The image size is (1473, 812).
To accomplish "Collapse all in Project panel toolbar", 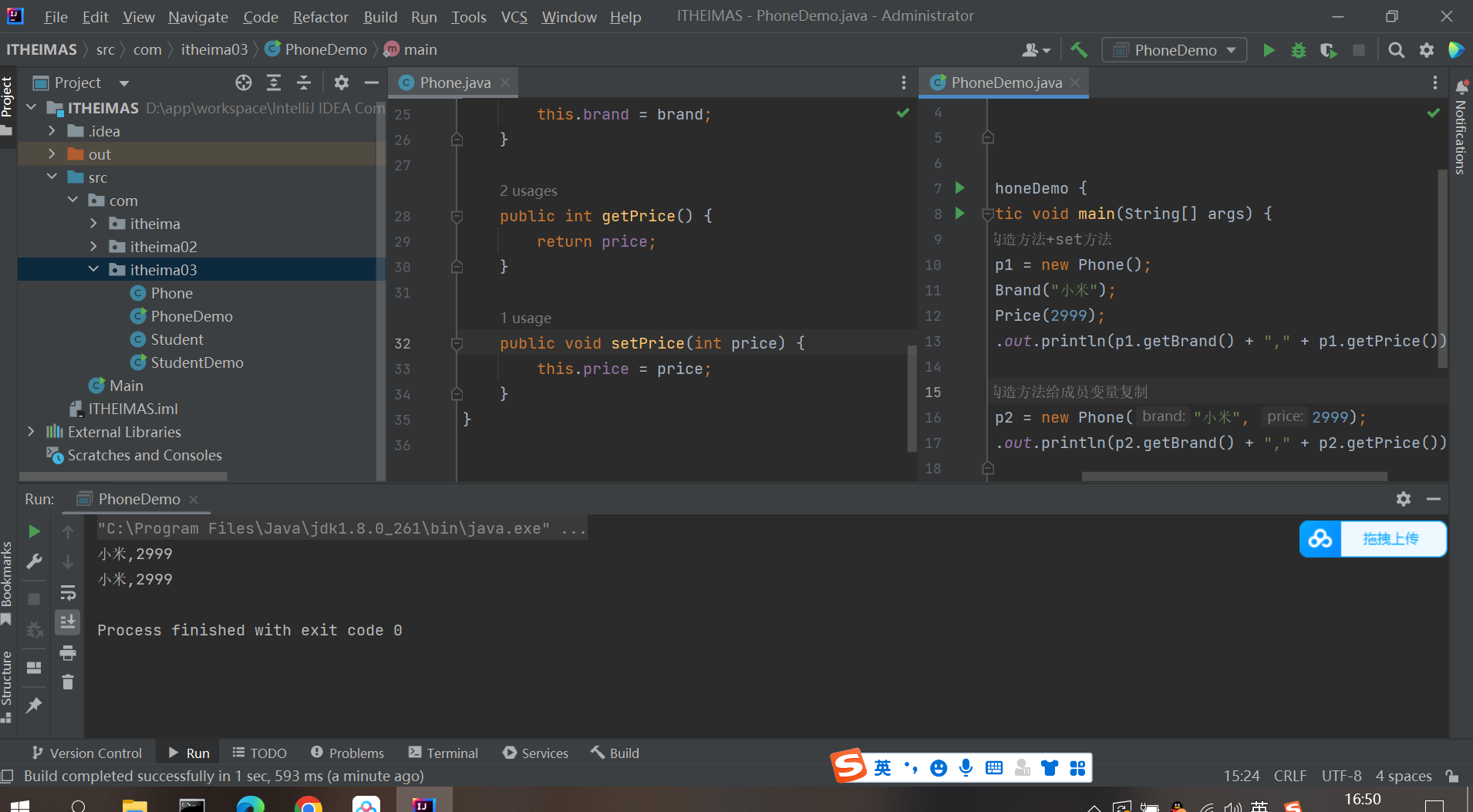I will pos(304,83).
